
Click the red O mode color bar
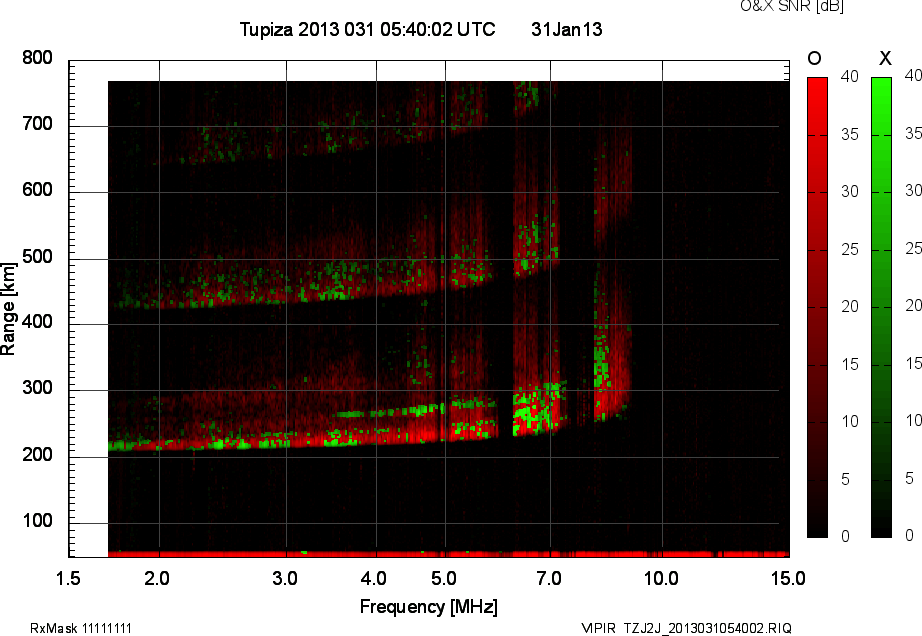(x=817, y=306)
